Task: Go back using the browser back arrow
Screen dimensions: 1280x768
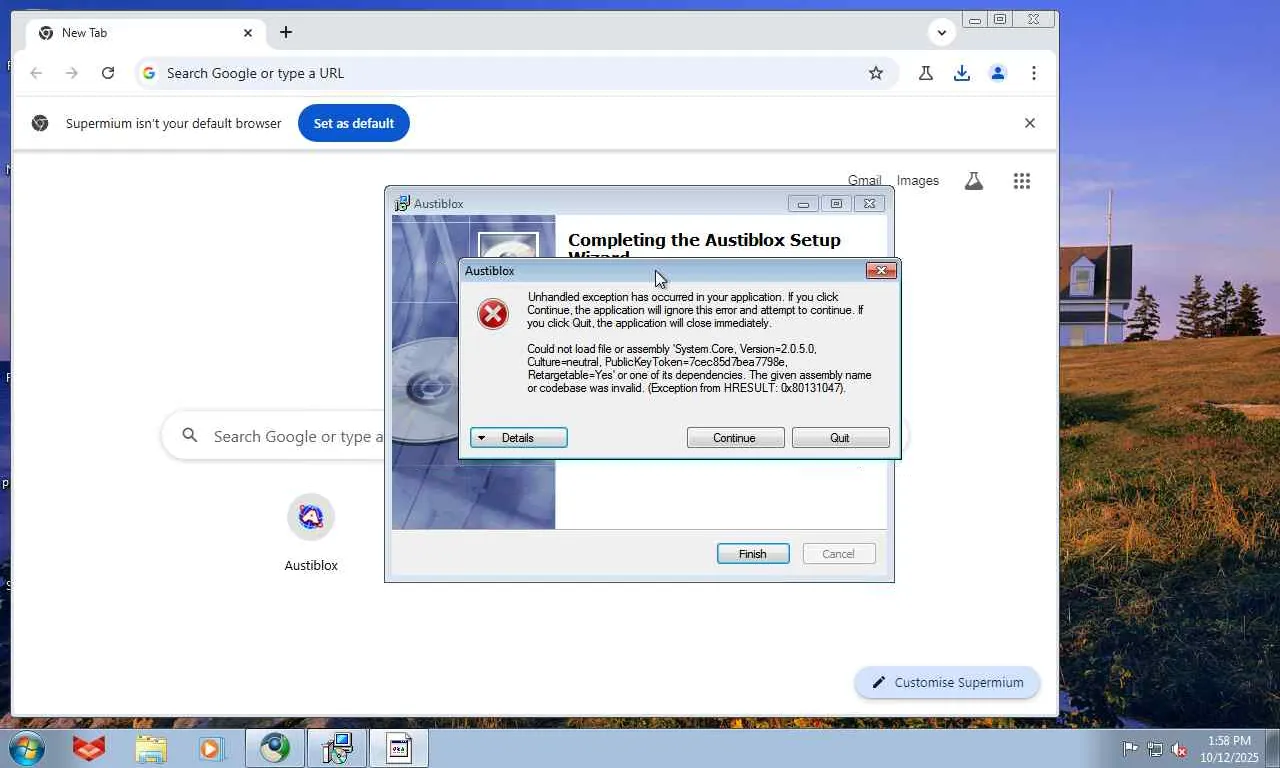Action: pos(36,73)
